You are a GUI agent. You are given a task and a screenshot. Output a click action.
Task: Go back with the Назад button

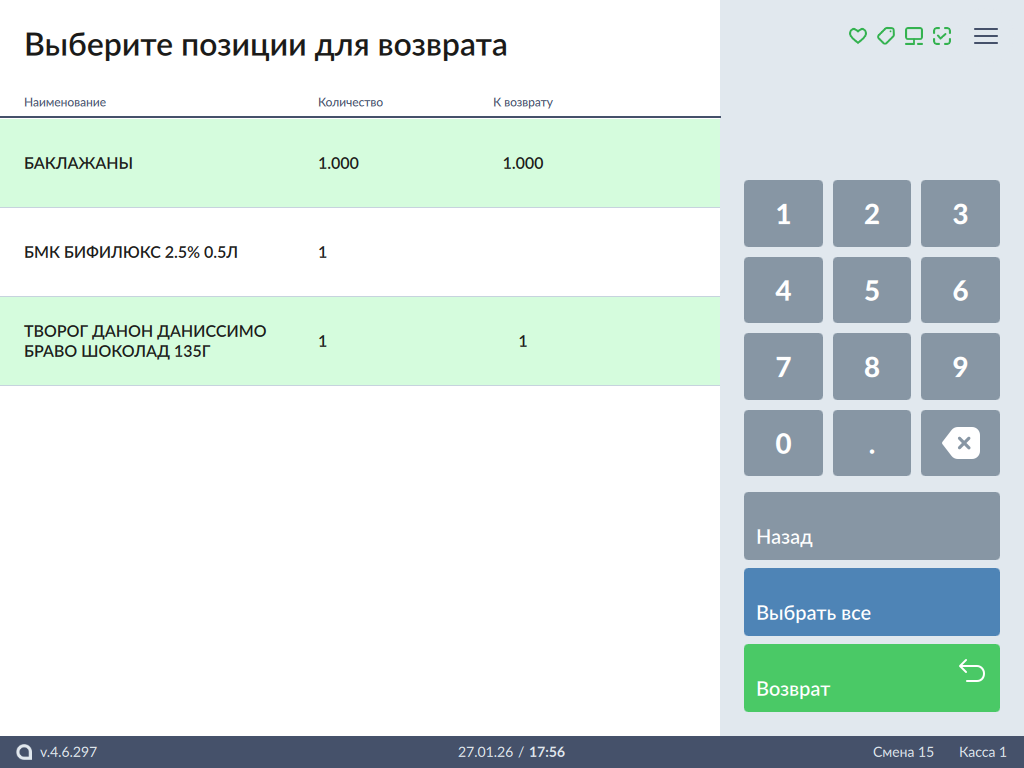[871, 526]
